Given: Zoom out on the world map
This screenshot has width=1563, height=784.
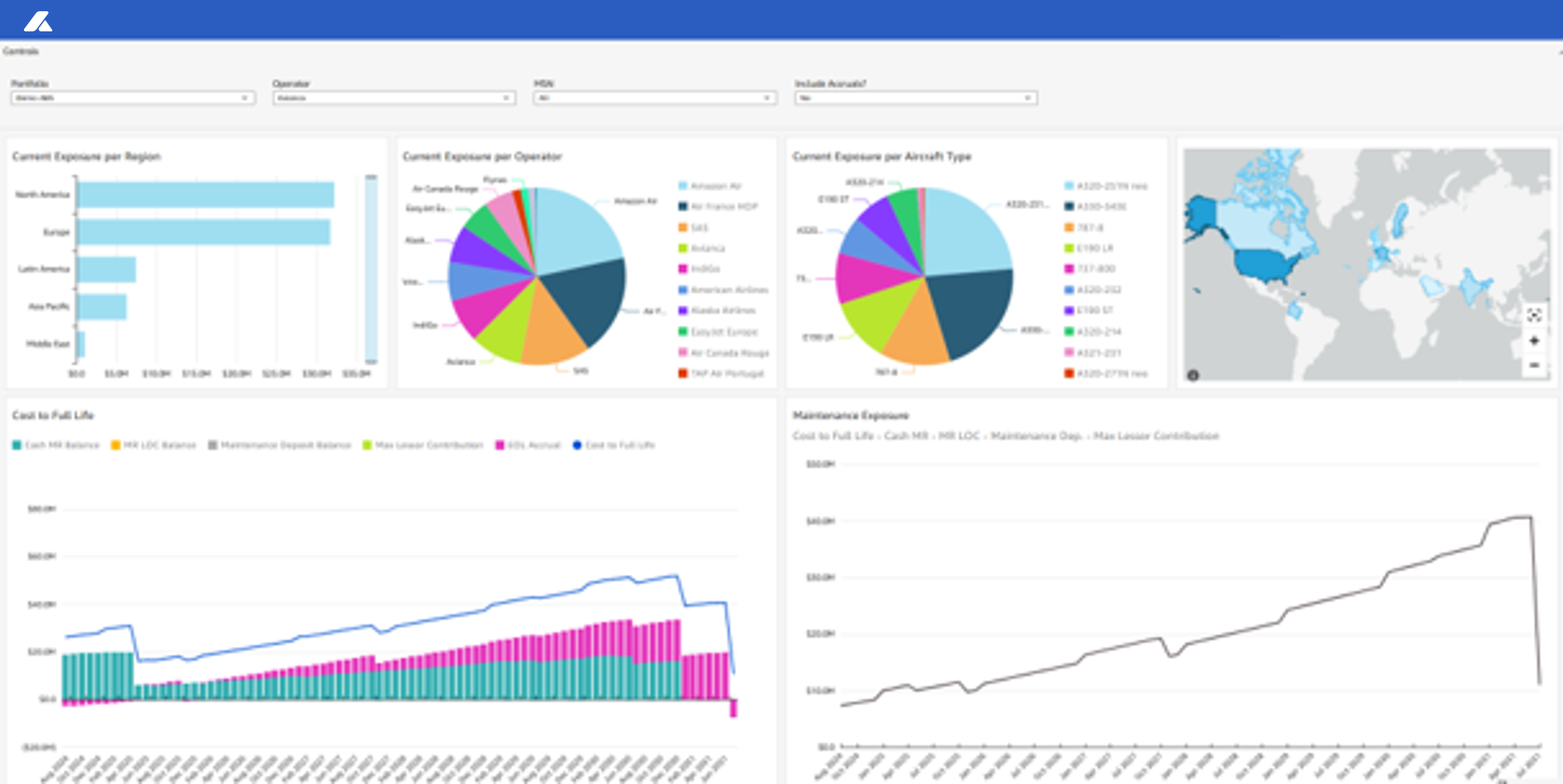Looking at the screenshot, I should [x=1534, y=365].
